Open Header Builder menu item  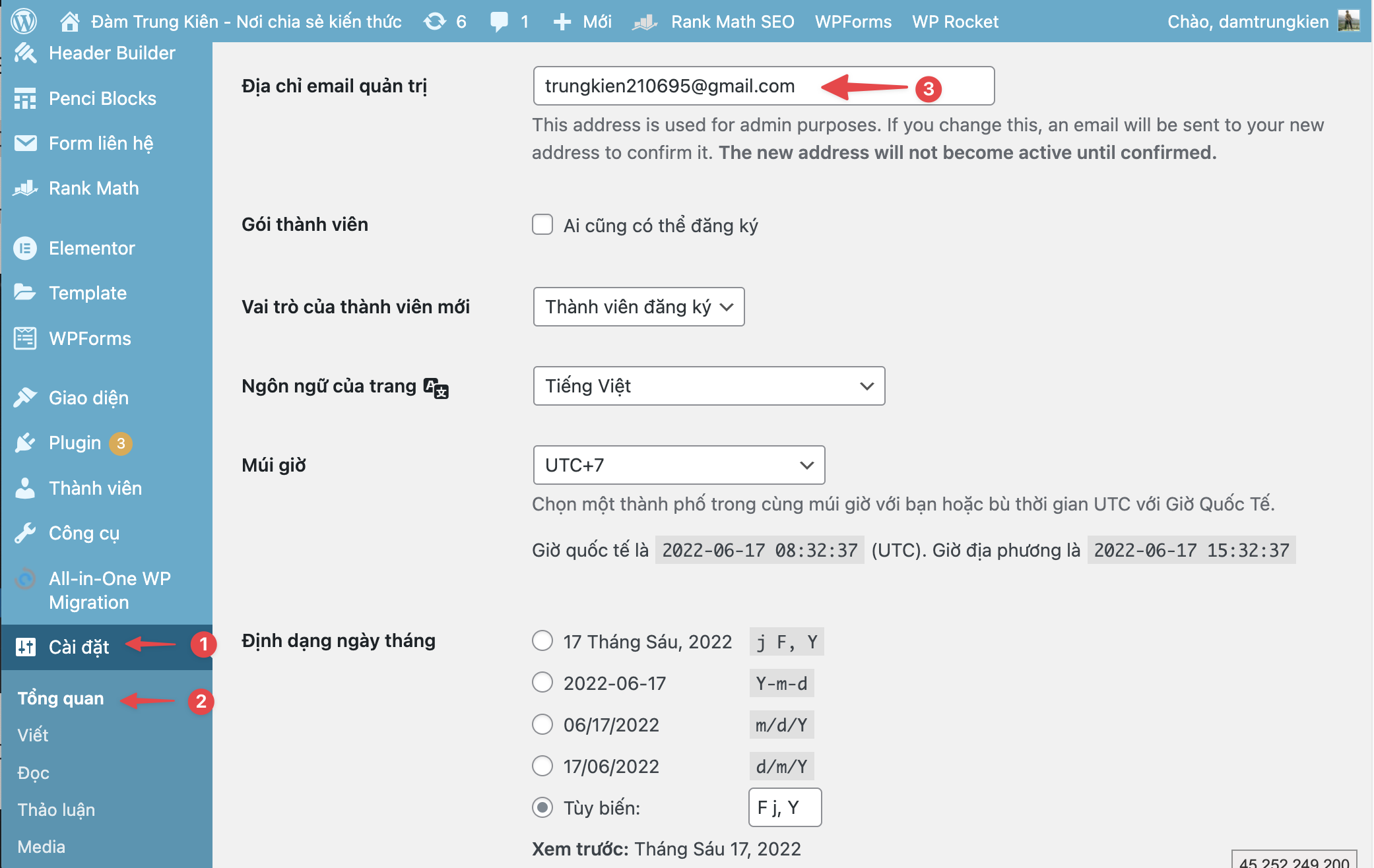click(x=112, y=53)
